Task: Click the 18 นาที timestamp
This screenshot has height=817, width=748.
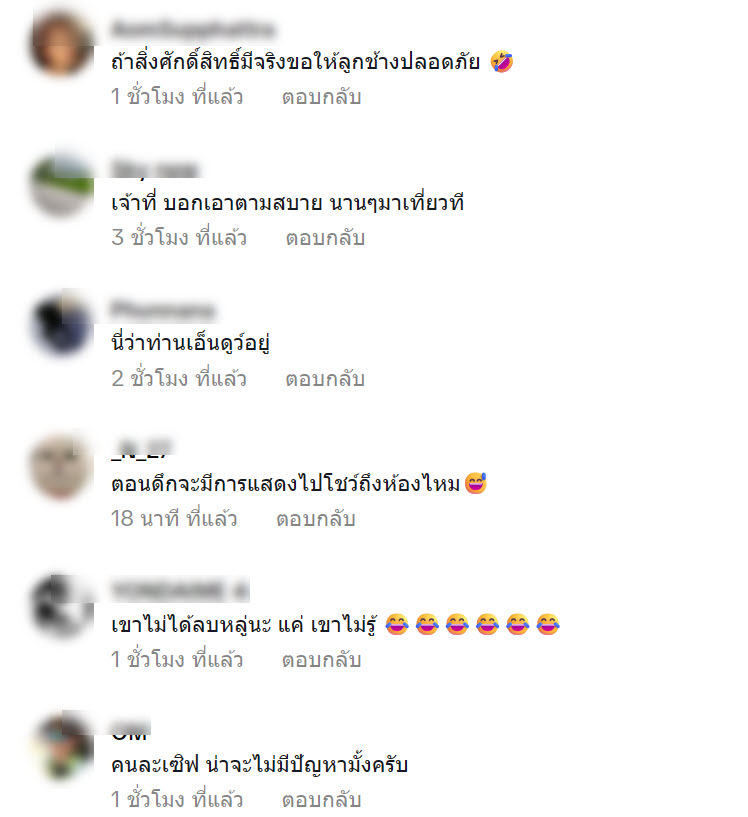Action: [x=174, y=519]
